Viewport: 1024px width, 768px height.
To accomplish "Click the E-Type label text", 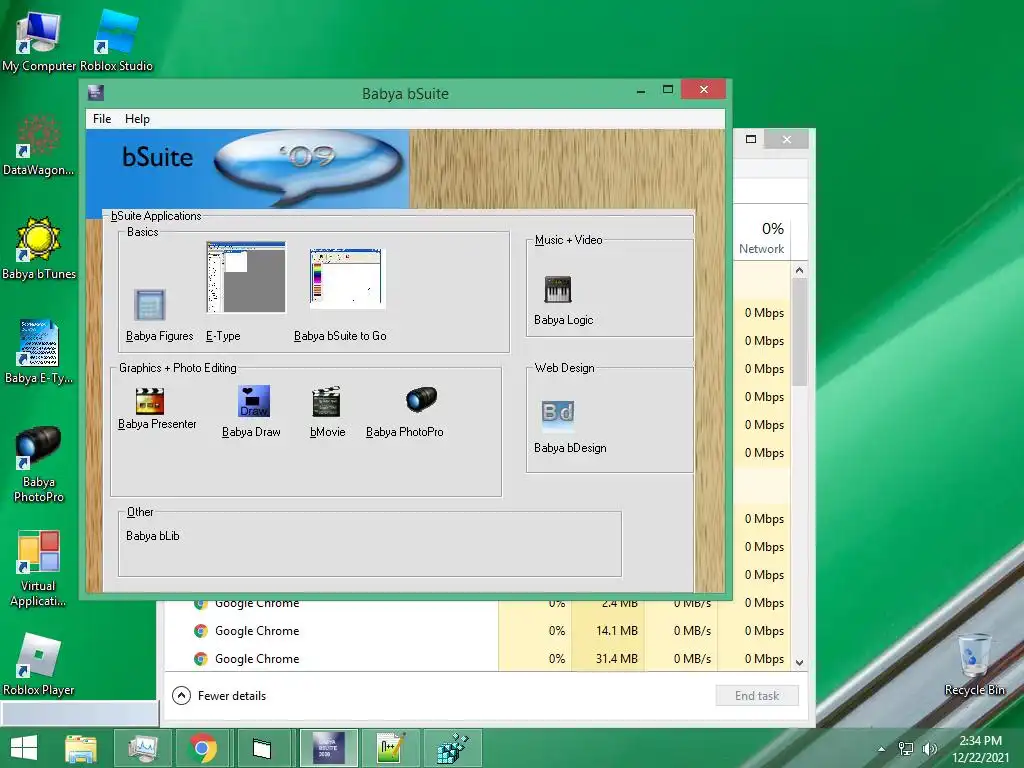I will pyautogui.click(x=223, y=336).
